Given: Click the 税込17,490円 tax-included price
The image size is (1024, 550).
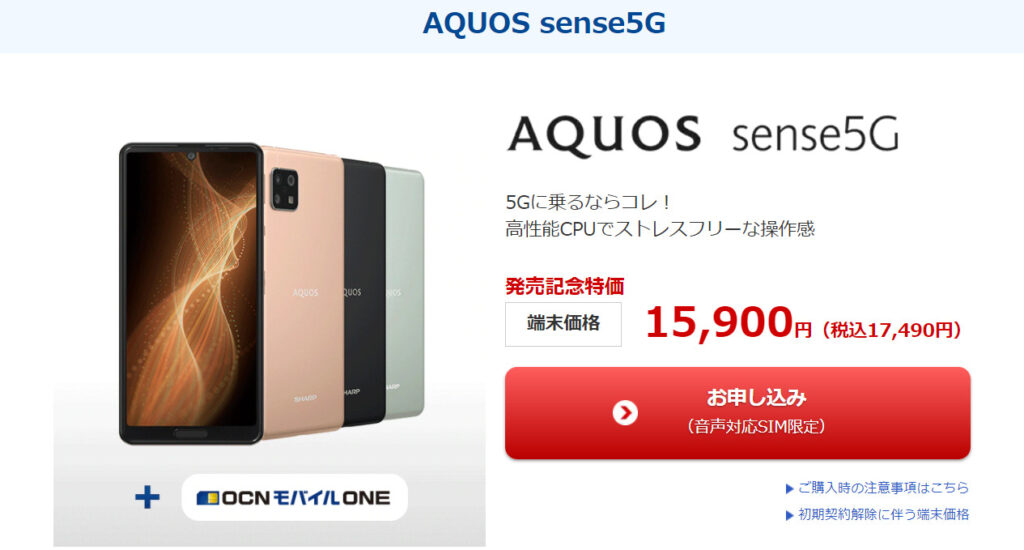Looking at the screenshot, I should 891,331.
